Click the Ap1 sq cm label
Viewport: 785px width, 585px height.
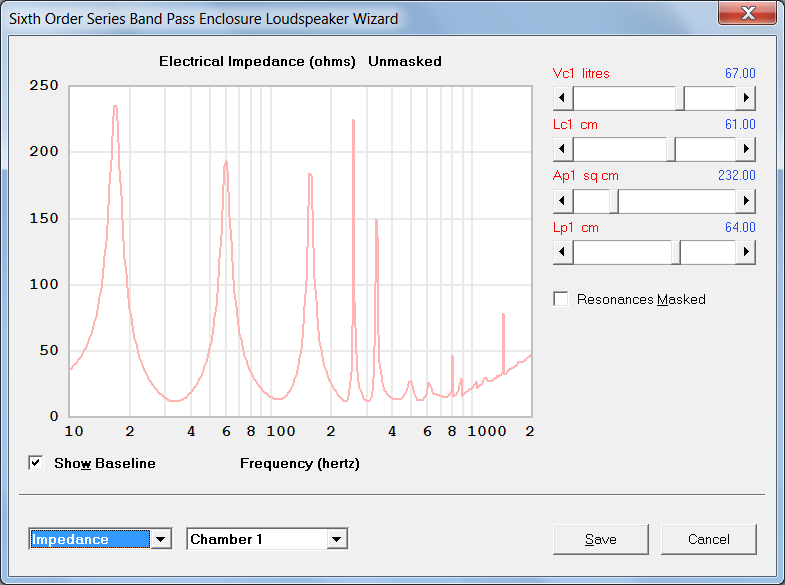tap(586, 176)
